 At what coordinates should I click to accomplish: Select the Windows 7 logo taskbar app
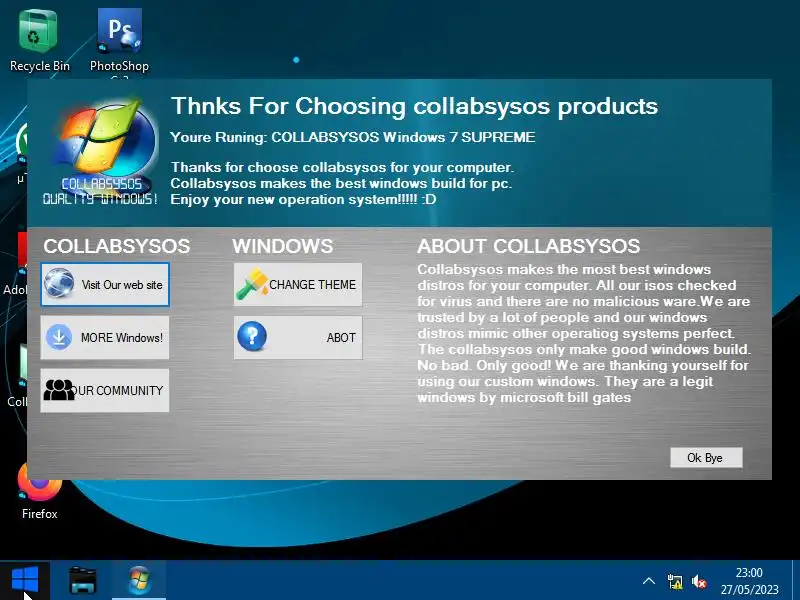(139, 580)
